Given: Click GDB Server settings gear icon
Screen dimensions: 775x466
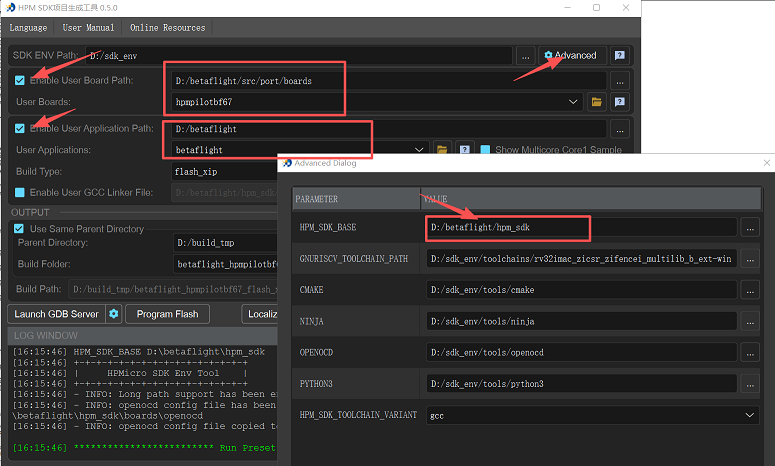Looking at the screenshot, I should click(x=114, y=314).
